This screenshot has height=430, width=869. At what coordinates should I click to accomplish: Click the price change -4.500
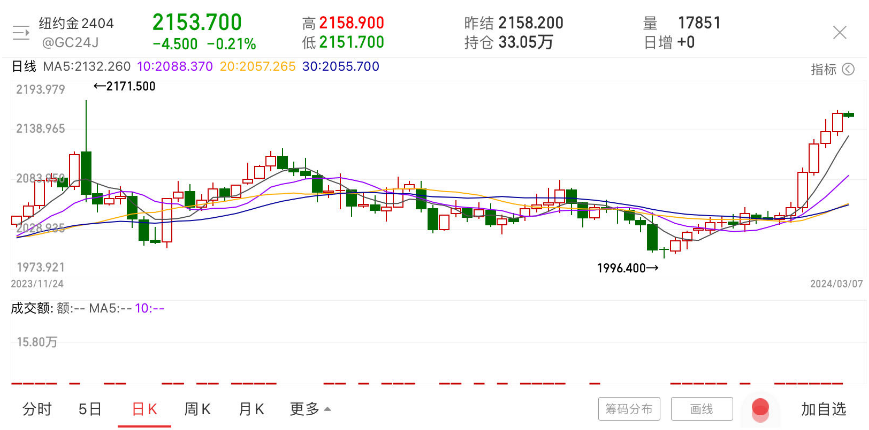[175, 43]
